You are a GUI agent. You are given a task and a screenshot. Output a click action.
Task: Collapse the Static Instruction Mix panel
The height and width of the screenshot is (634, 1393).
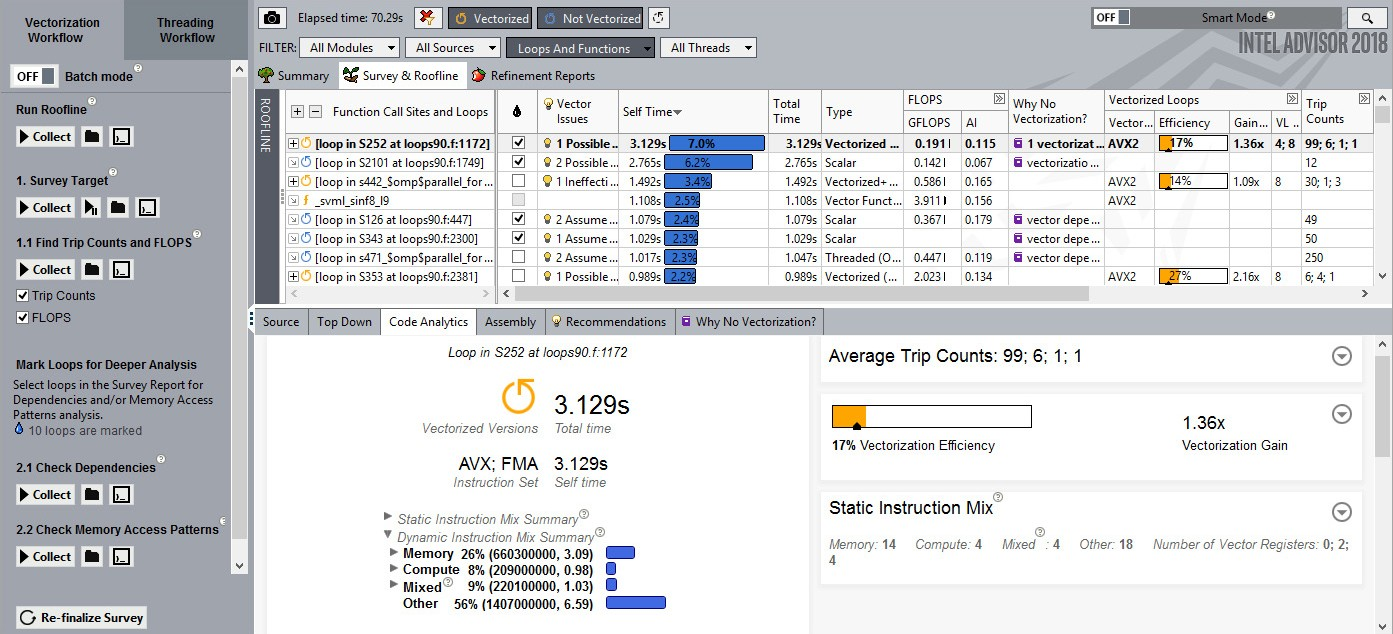click(x=1342, y=512)
